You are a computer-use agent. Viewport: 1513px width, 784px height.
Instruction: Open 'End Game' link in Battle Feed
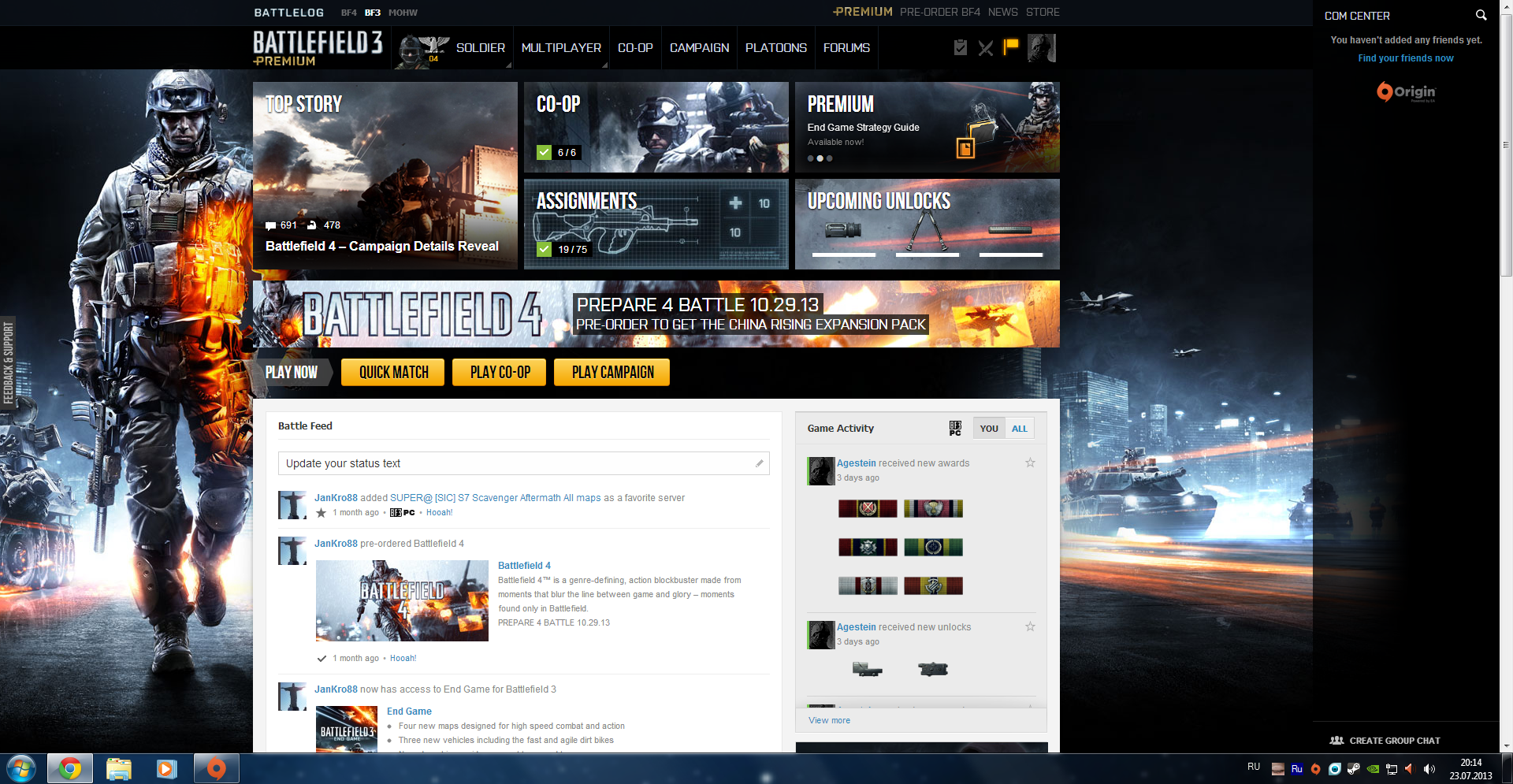(x=409, y=712)
